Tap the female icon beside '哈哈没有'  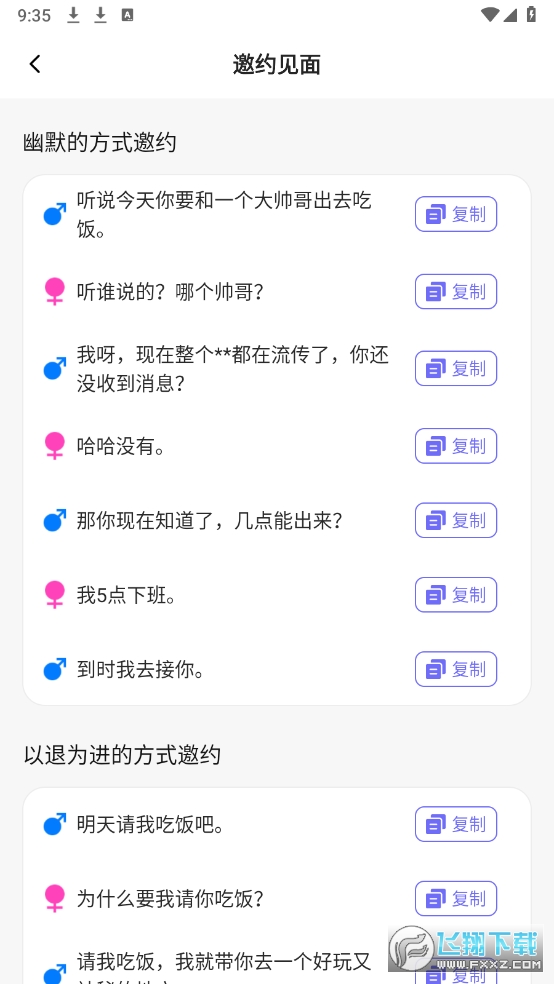point(55,446)
